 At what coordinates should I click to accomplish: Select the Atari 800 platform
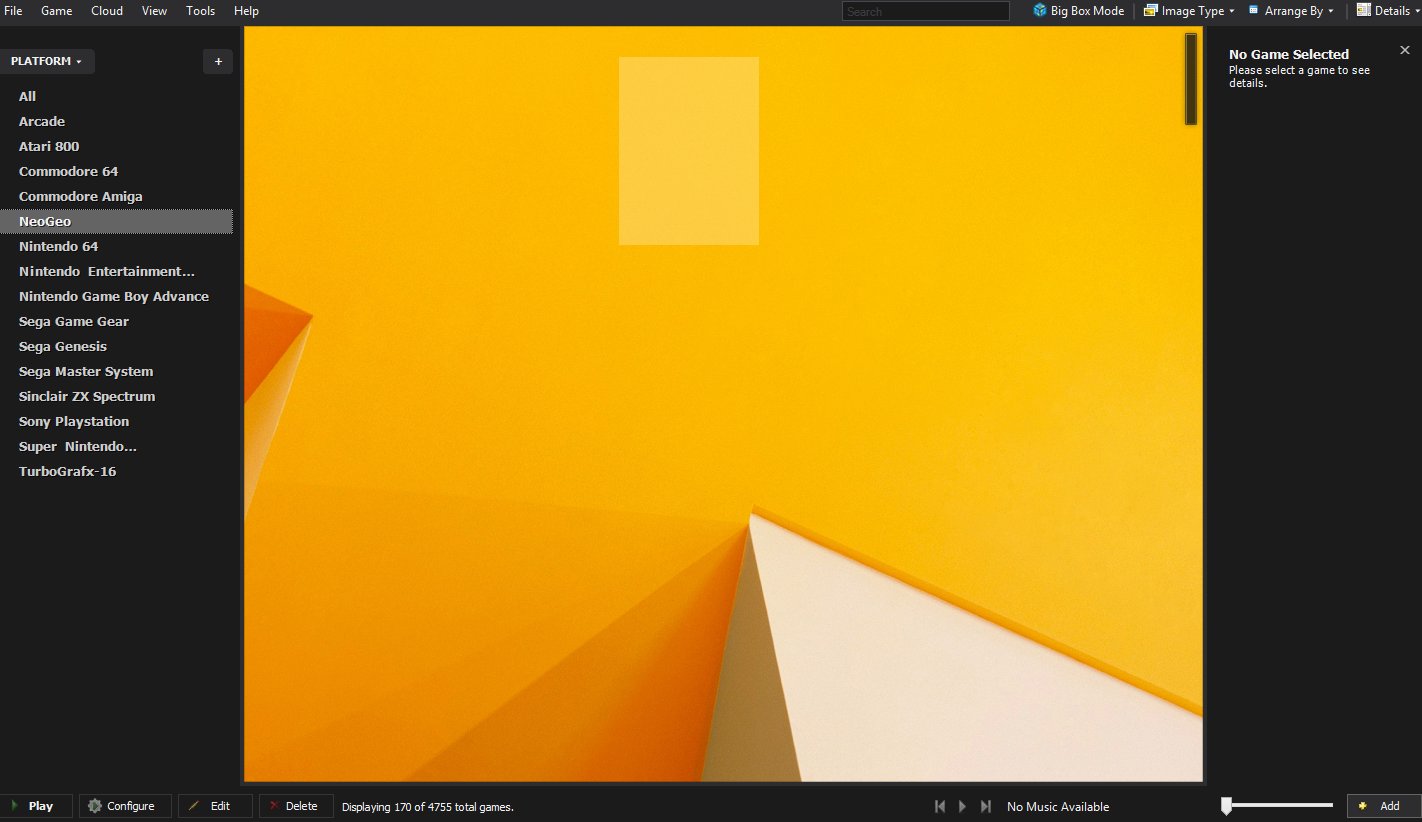[116, 146]
